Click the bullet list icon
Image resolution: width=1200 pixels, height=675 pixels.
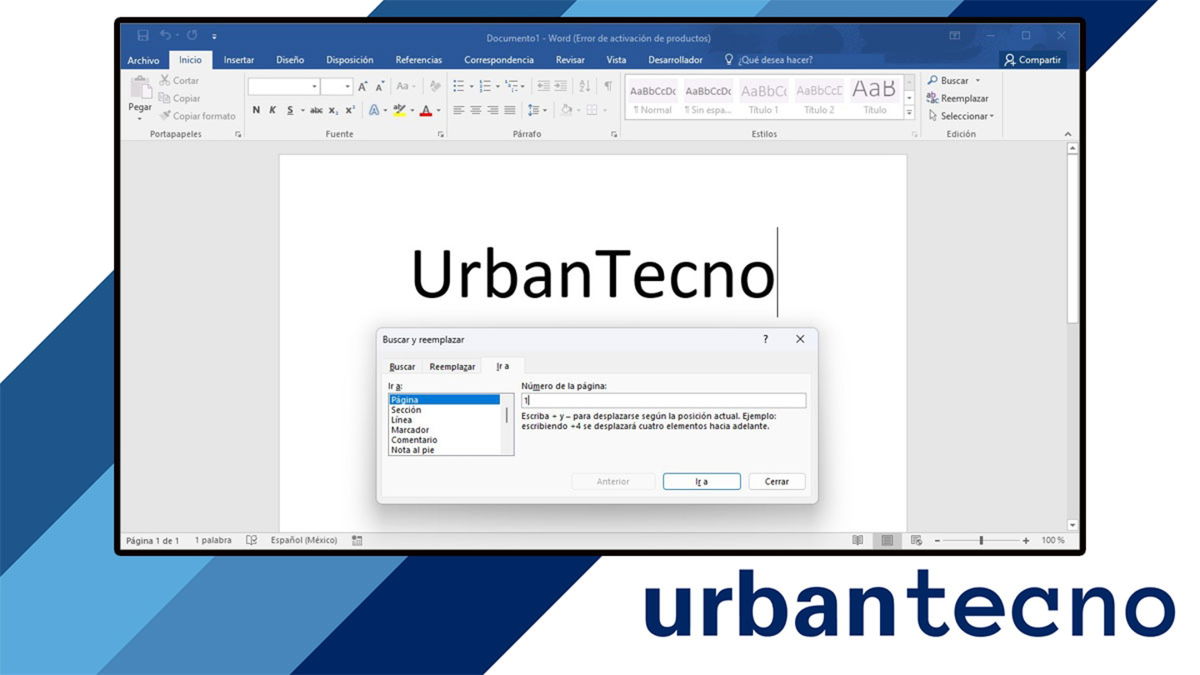[459, 86]
